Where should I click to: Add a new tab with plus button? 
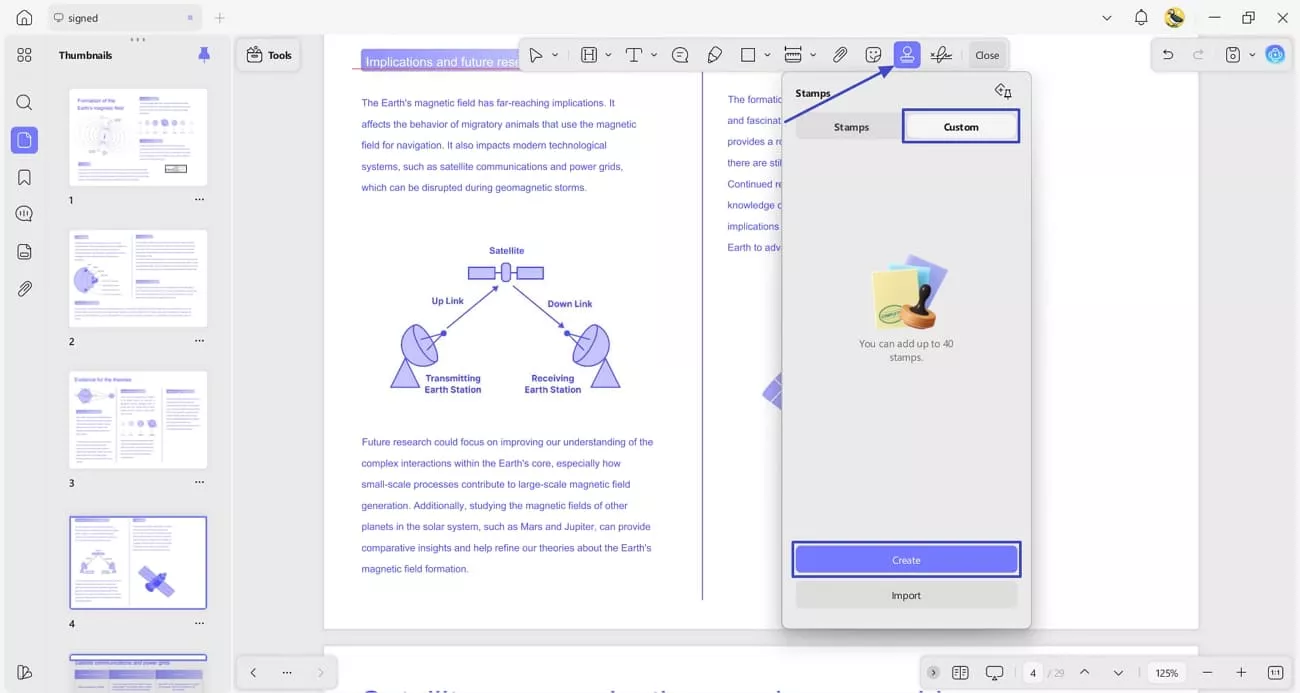coord(220,18)
